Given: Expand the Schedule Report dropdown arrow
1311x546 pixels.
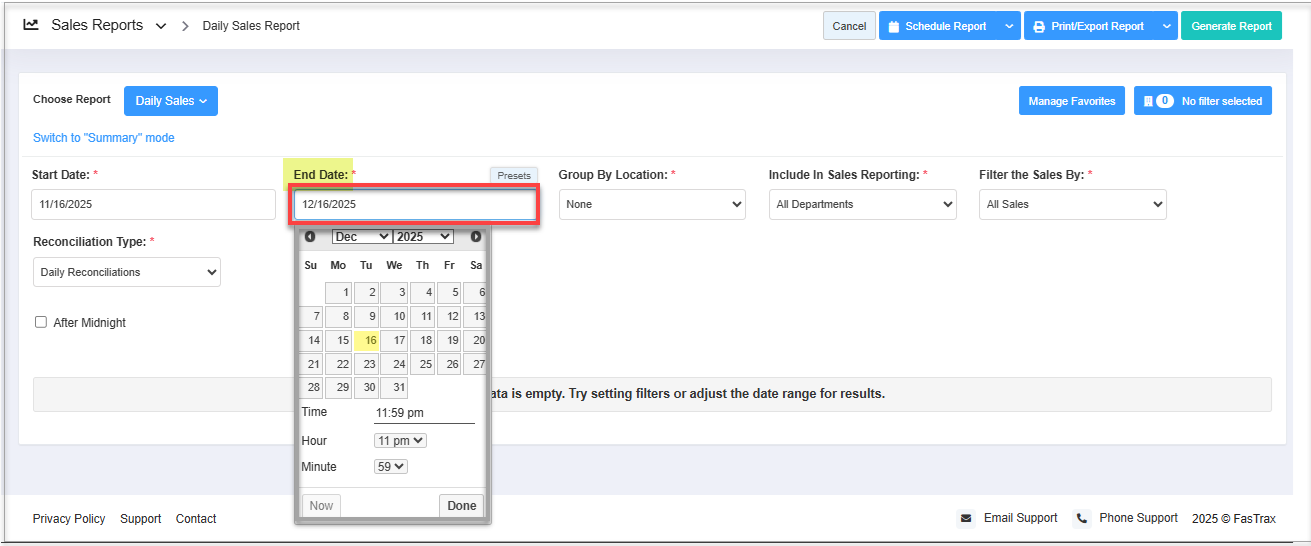Looking at the screenshot, I should [x=1008, y=26].
